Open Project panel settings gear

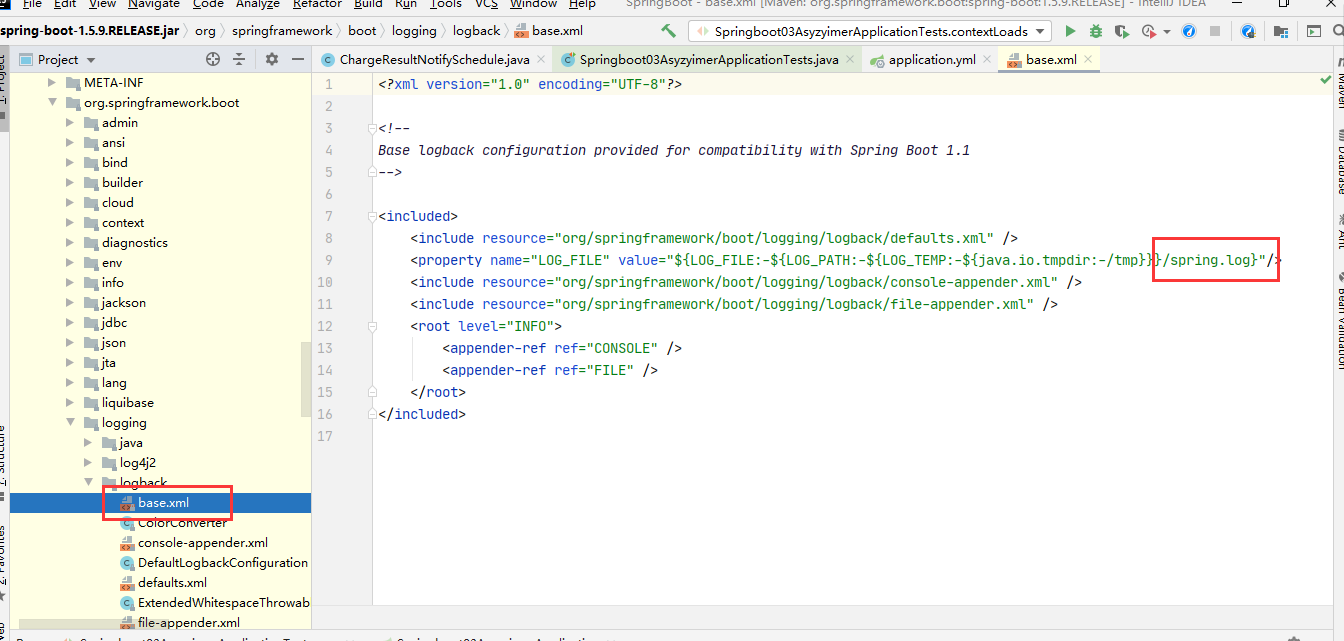(272, 60)
